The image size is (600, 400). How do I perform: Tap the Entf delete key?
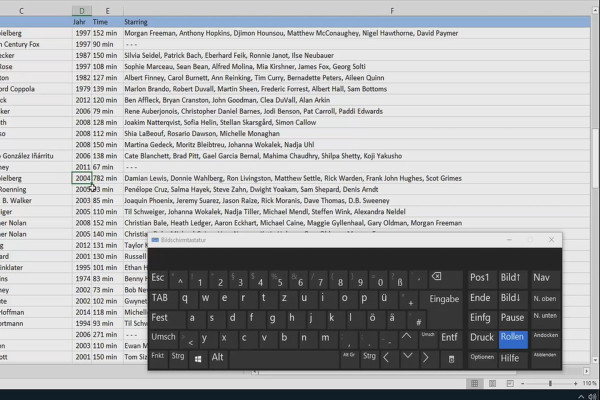point(450,338)
